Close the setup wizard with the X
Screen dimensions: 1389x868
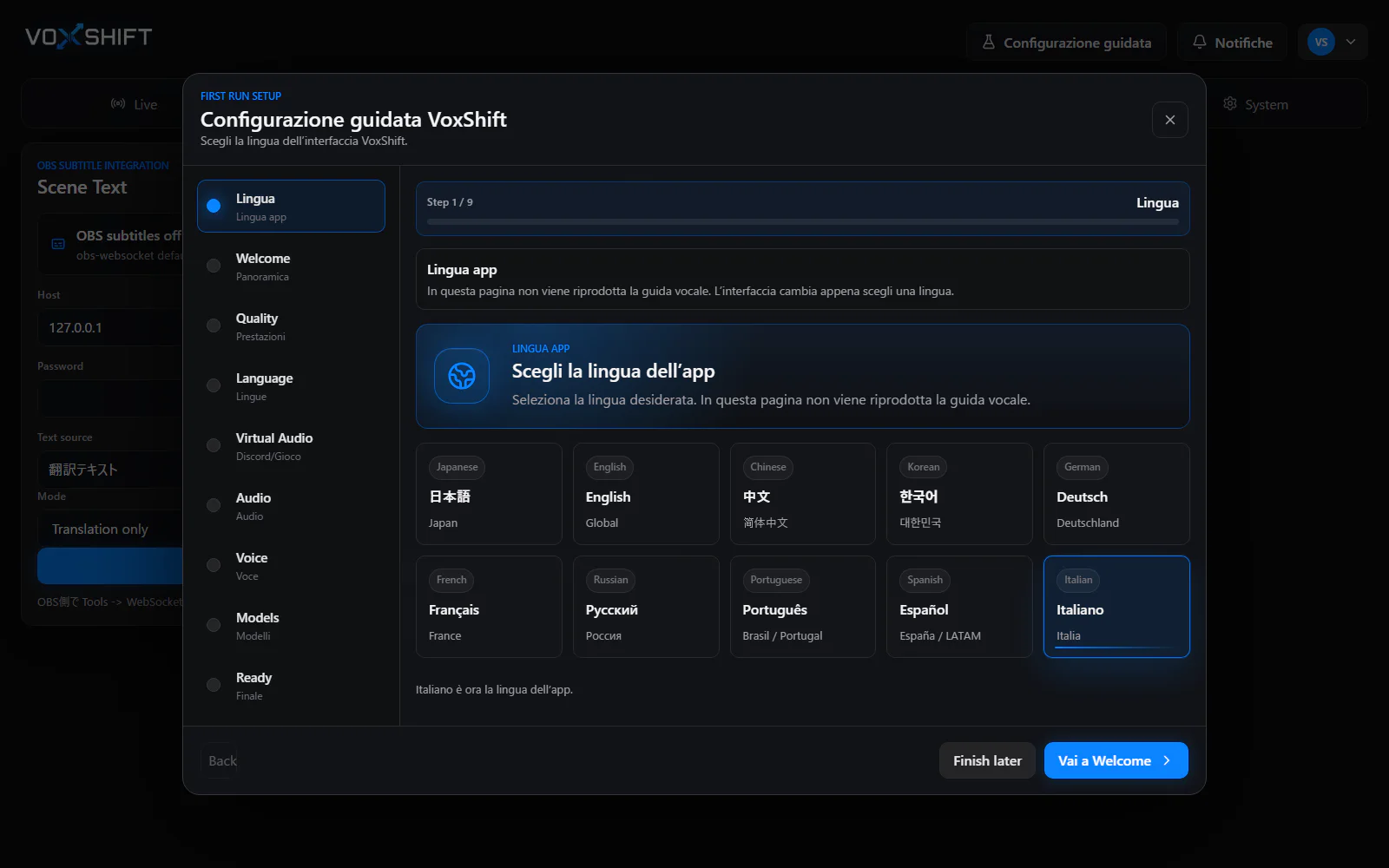1170,120
